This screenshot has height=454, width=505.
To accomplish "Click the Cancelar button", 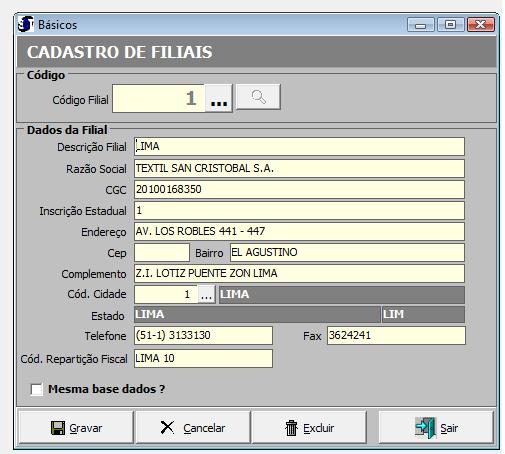I will click(x=193, y=428).
